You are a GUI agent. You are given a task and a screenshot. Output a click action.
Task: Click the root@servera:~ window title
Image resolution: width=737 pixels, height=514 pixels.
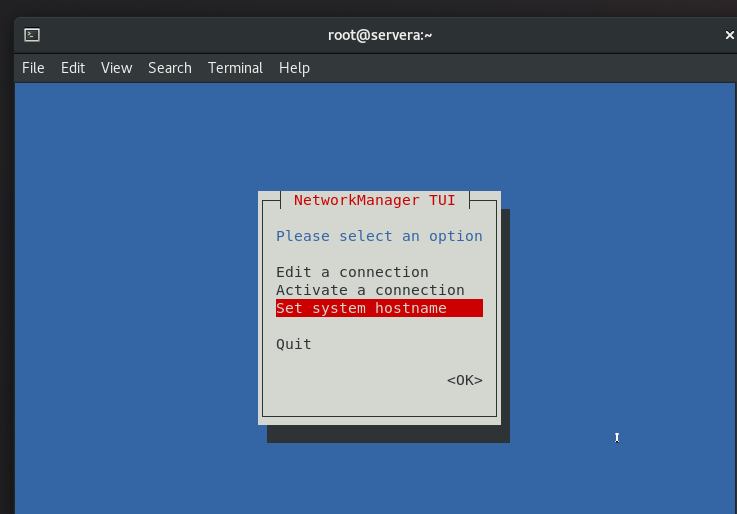(380, 35)
